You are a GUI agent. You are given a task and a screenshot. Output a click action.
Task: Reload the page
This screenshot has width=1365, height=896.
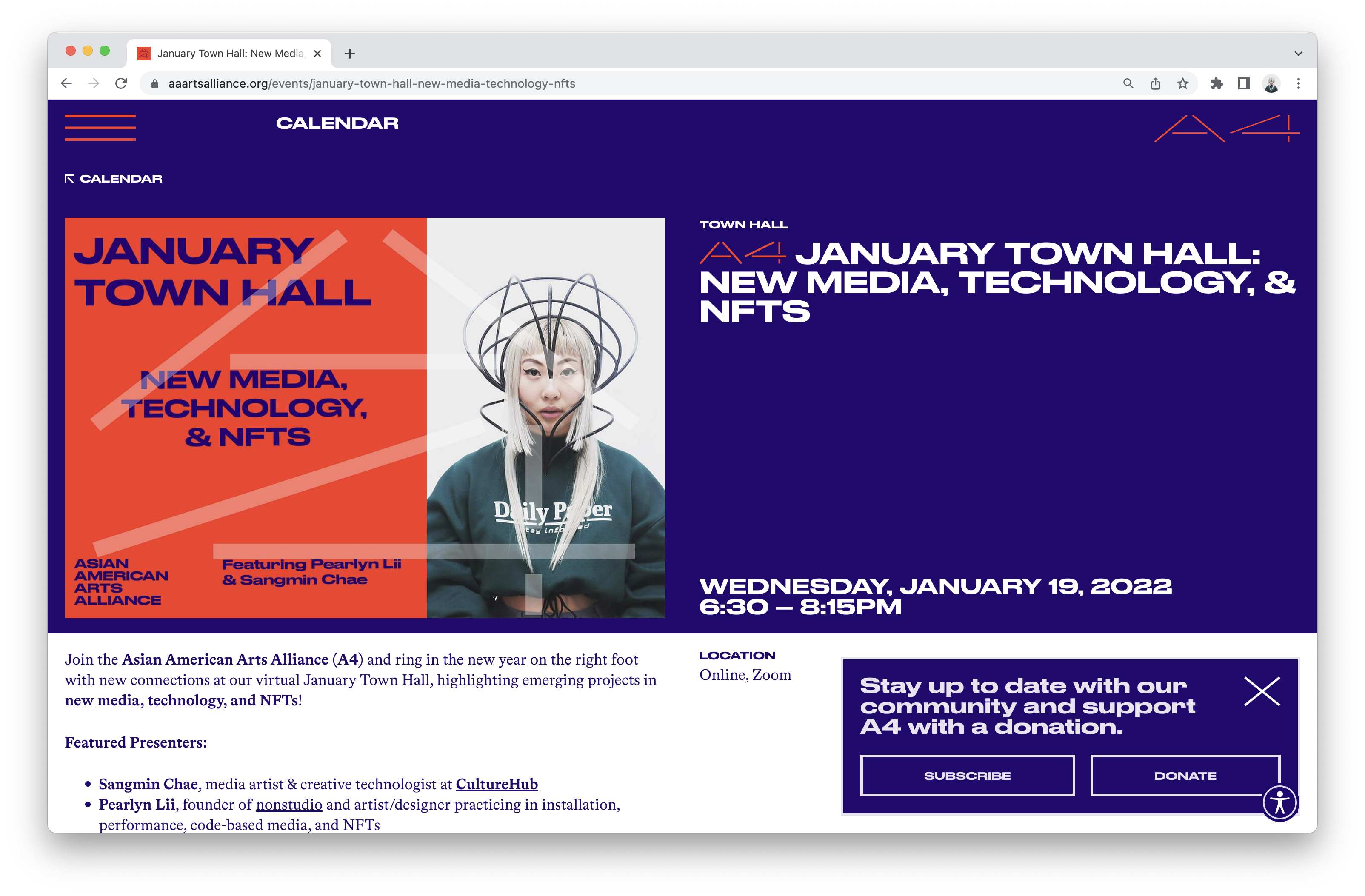121,84
